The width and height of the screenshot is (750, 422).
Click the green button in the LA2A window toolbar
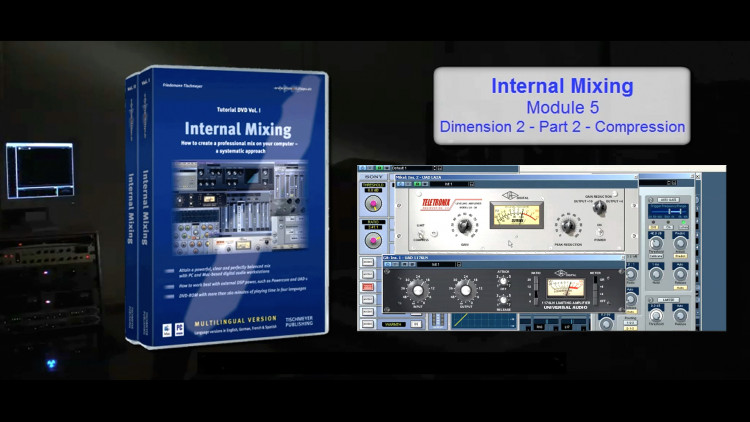[417, 184]
